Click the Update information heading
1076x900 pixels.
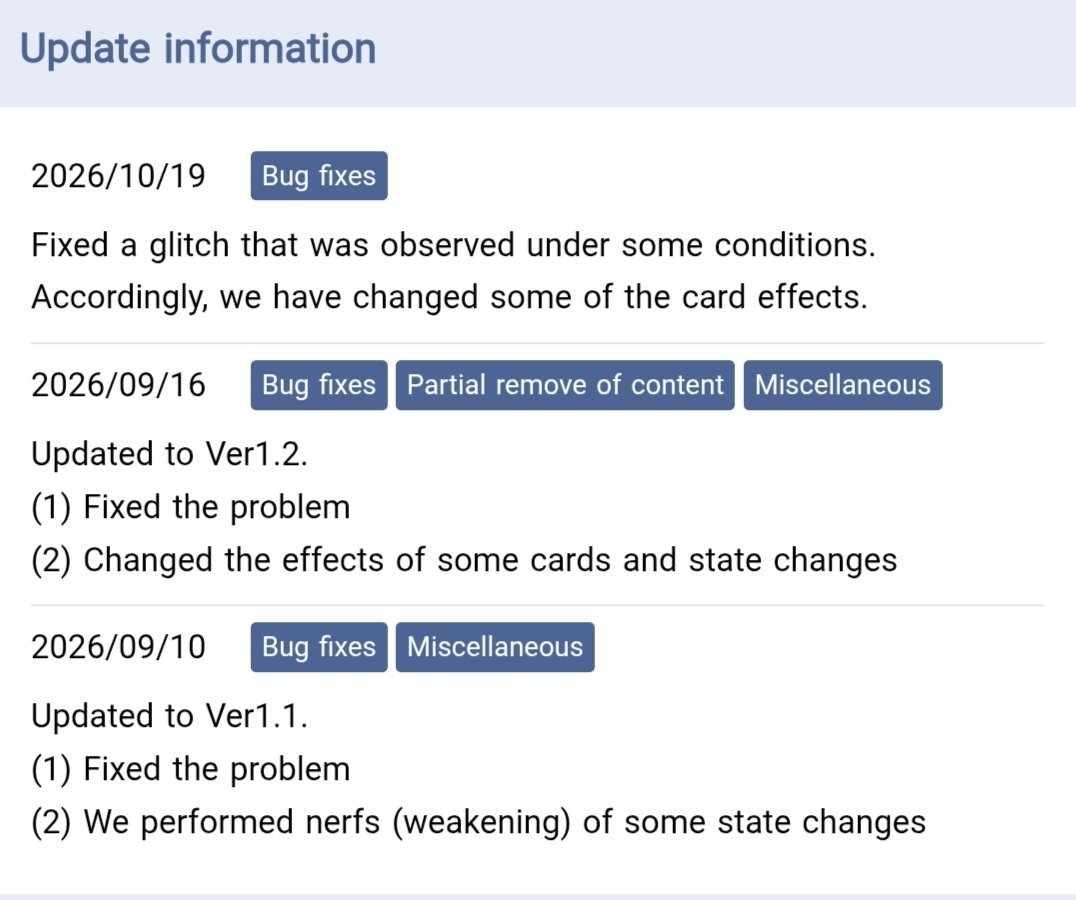pos(198,49)
